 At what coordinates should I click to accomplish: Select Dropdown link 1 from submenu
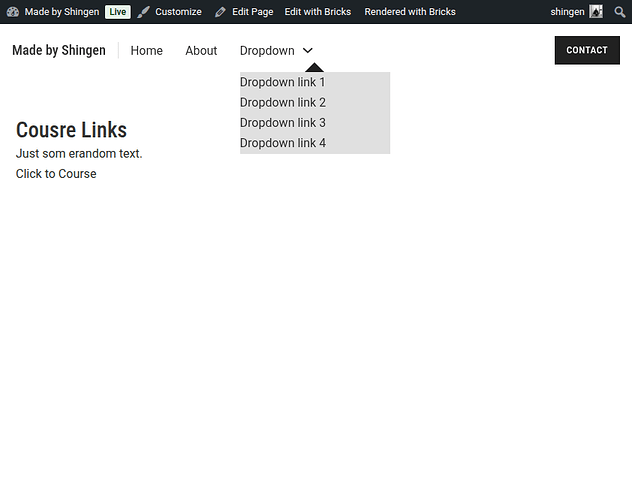point(283,82)
